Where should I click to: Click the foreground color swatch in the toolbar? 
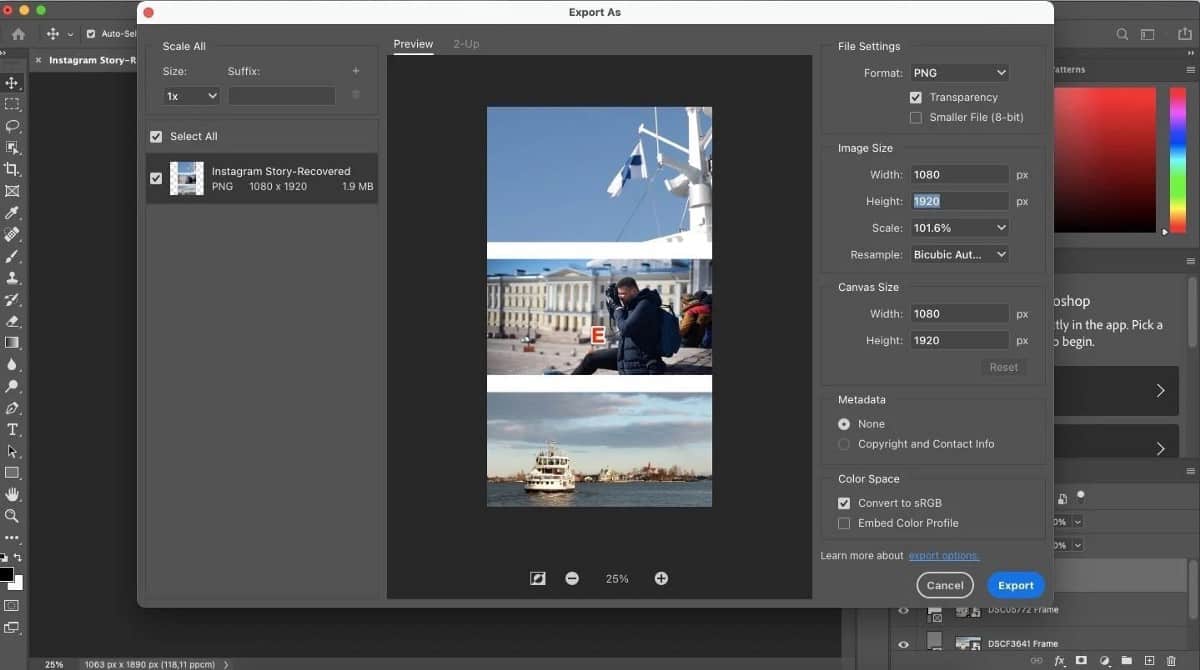(8, 572)
